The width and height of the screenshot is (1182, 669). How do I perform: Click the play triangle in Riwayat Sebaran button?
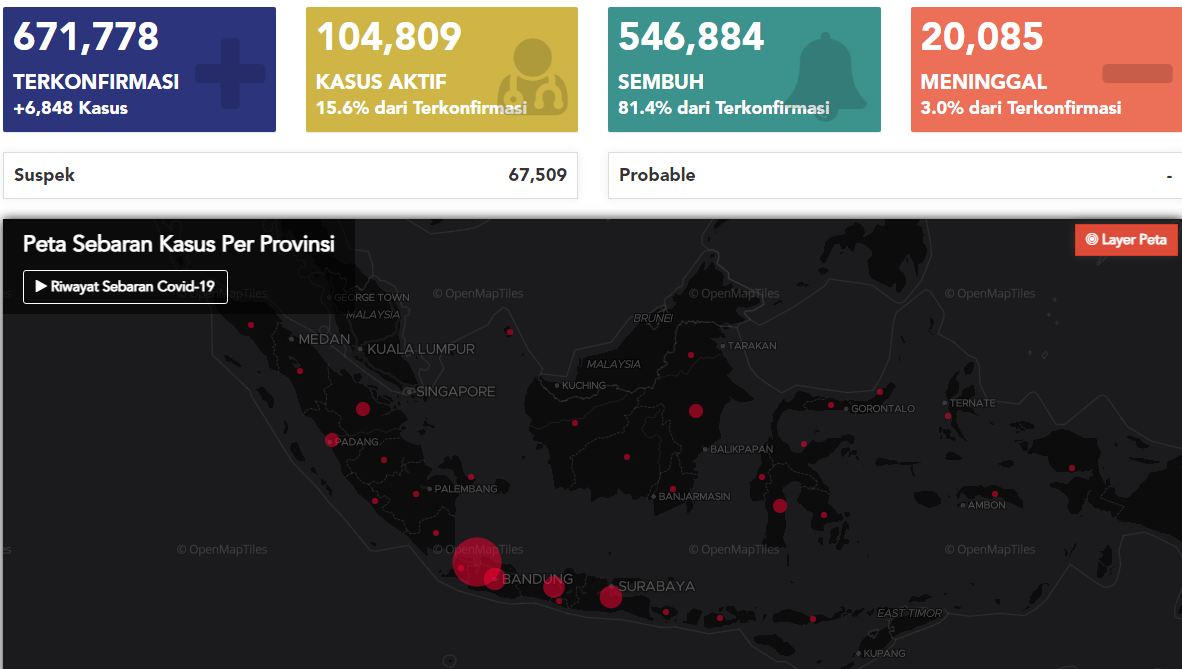[x=41, y=287]
